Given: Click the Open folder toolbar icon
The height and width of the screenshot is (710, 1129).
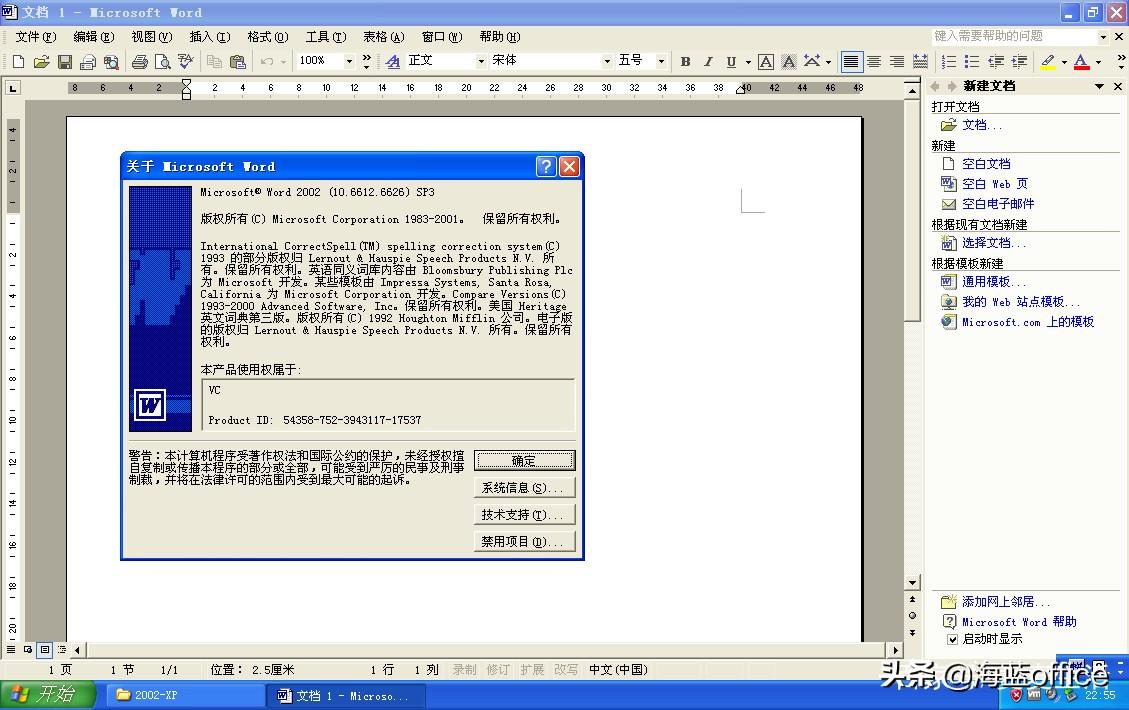Looking at the screenshot, I should (x=42, y=62).
